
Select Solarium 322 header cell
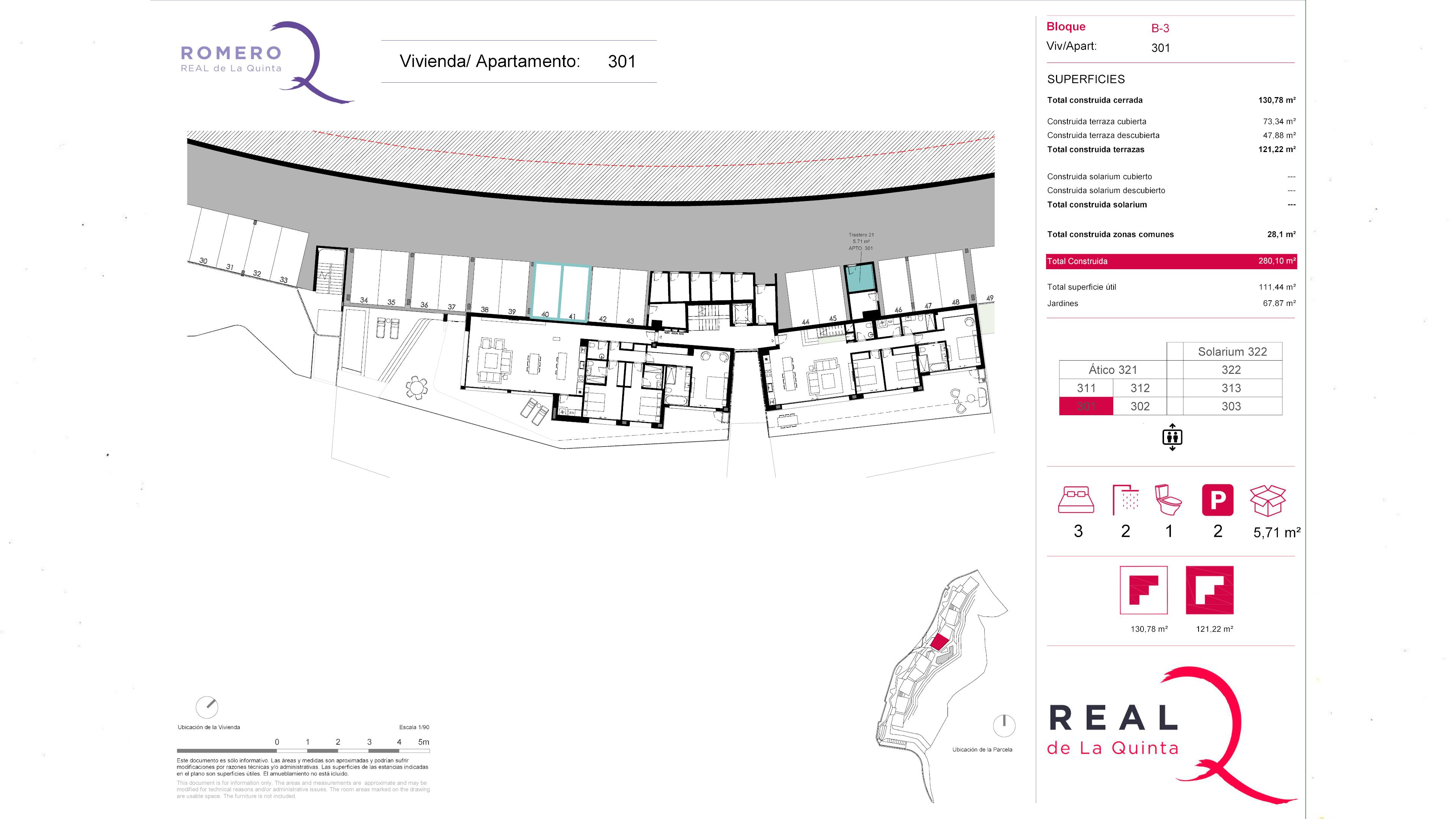tap(1232, 351)
